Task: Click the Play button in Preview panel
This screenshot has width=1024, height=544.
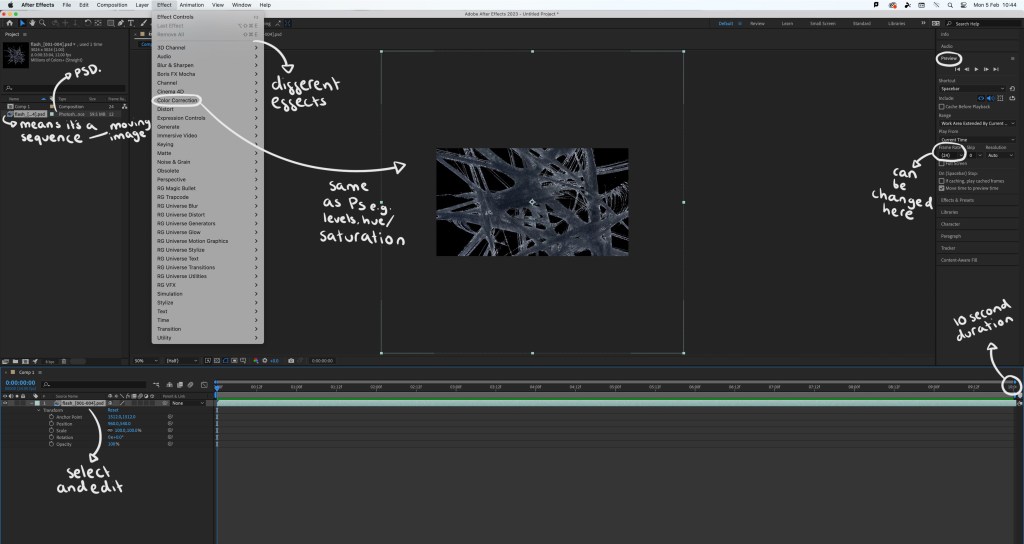Action: (976, 69)
